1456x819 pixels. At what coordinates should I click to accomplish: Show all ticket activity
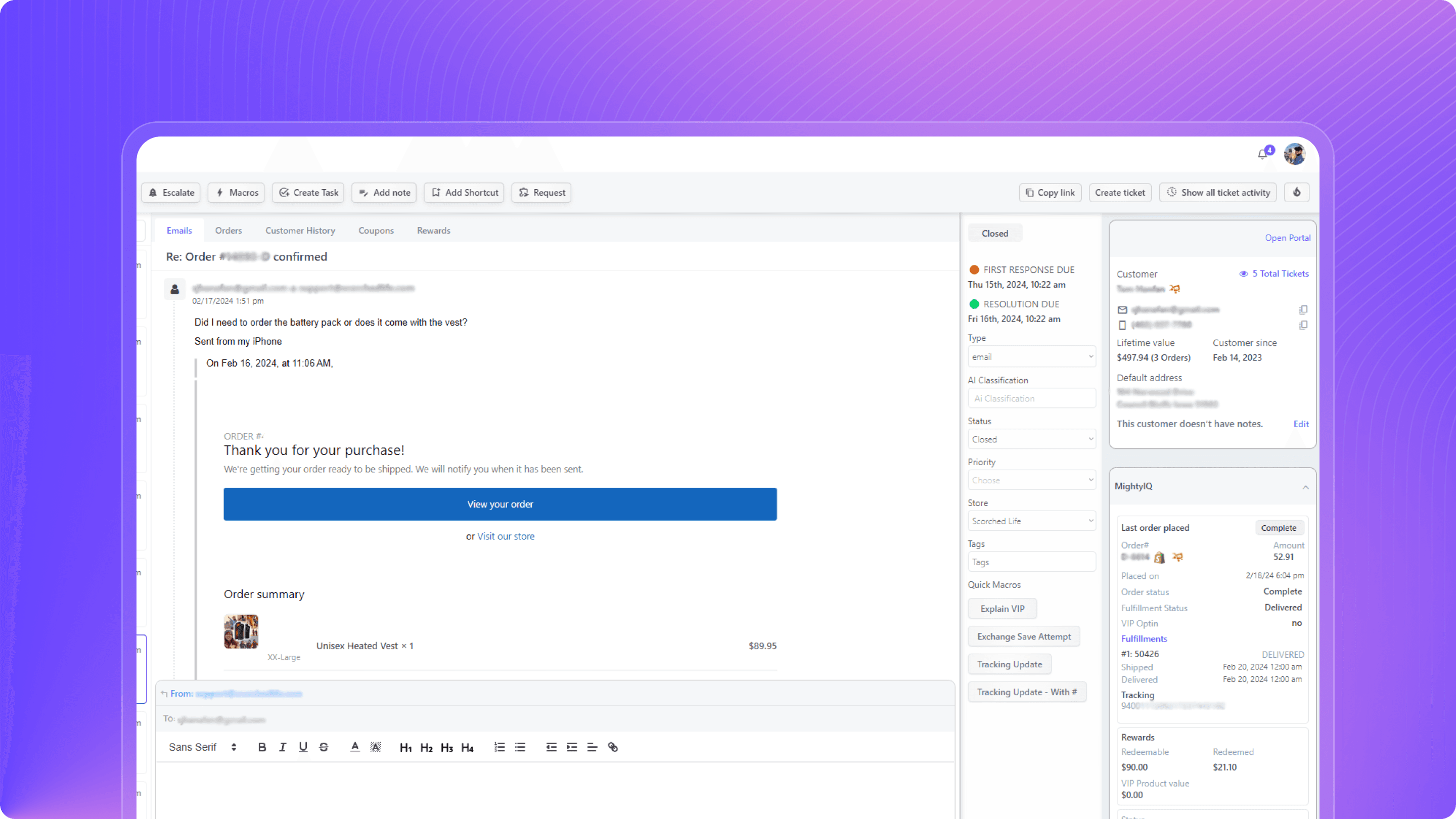(1218, 192)
